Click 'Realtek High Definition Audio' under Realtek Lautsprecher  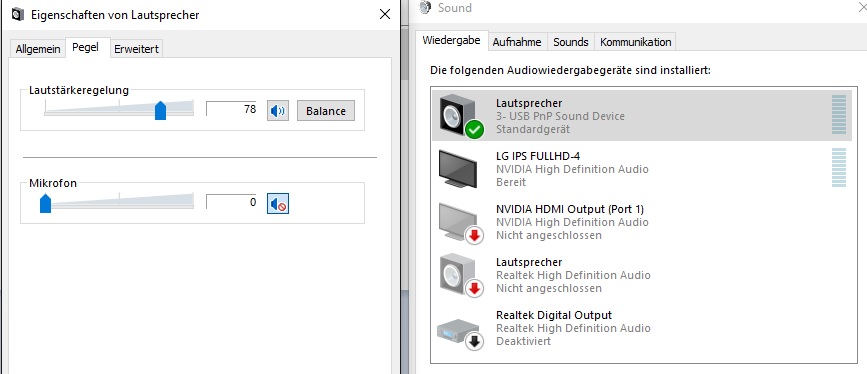click(573, 275)
